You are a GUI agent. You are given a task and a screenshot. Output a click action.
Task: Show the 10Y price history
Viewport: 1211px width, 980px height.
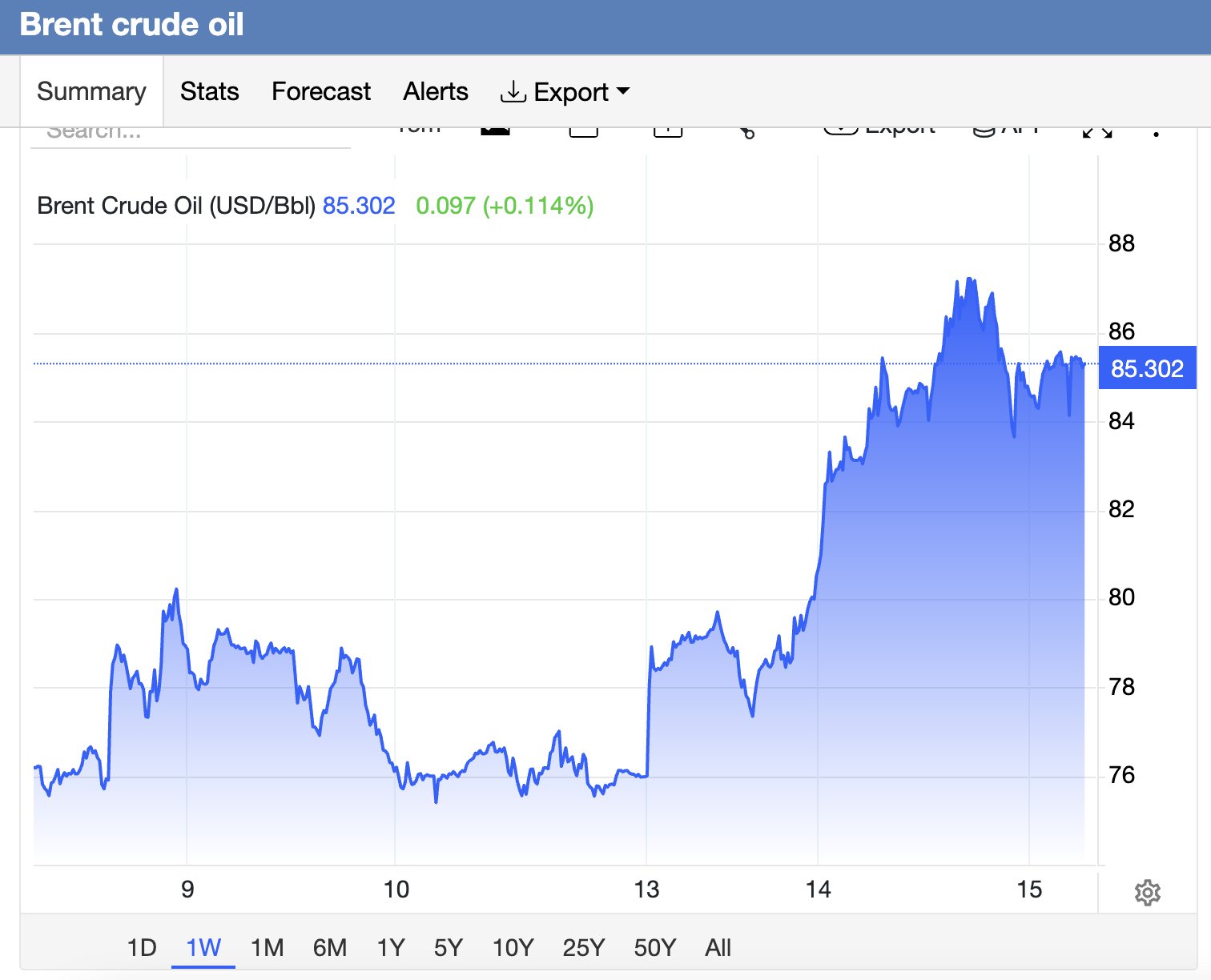pos(513,948)
